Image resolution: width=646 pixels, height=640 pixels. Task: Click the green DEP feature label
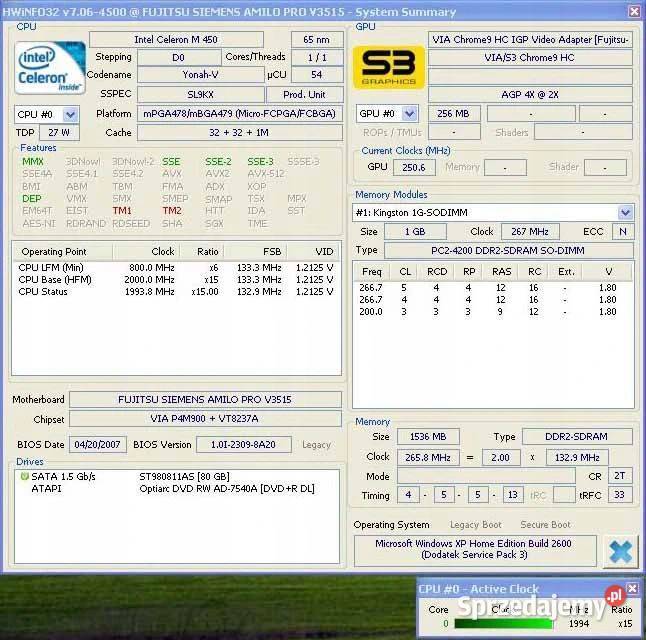[32, 199]
